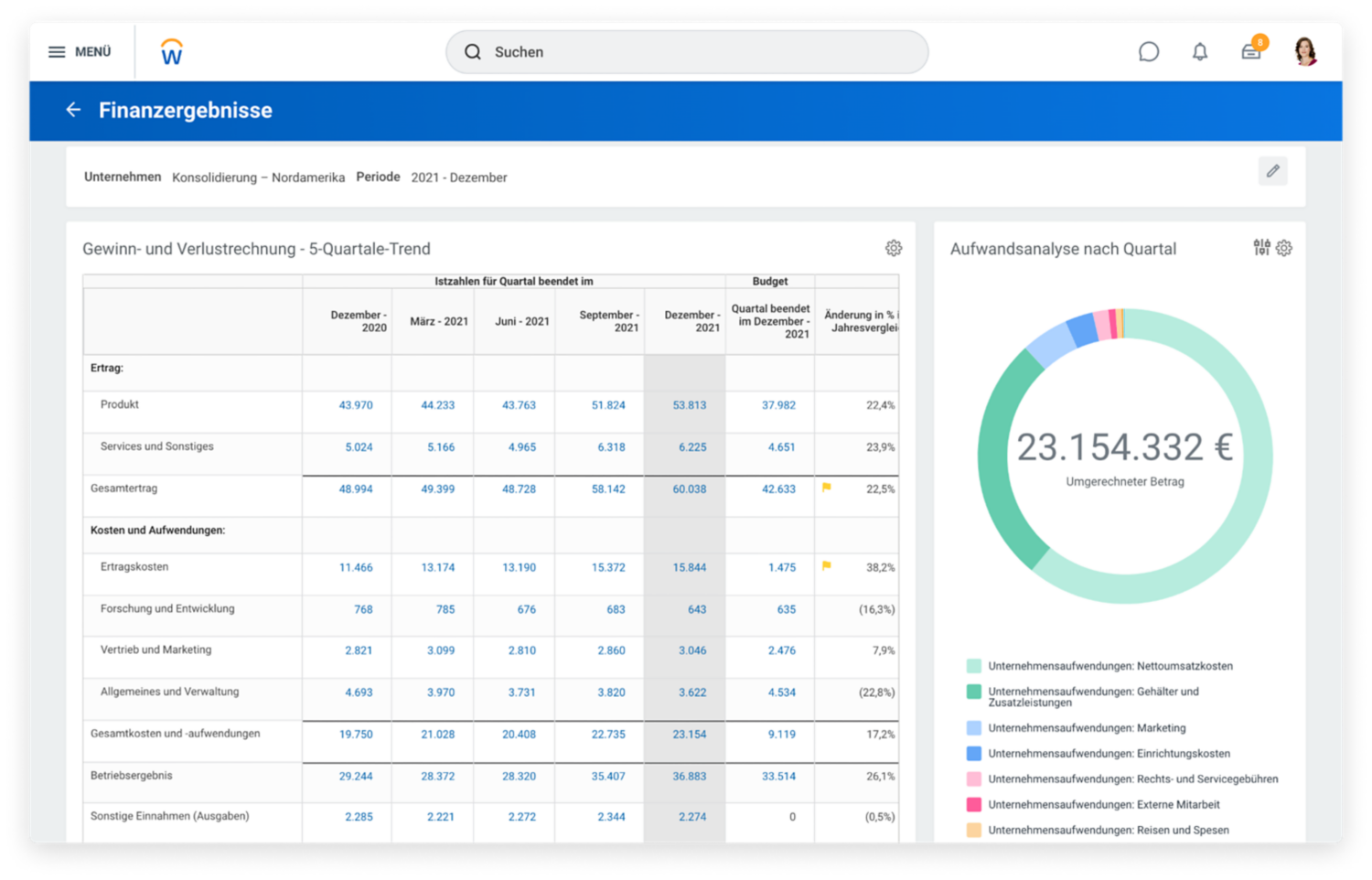The width and height of the screenshot is (1372, 880).
Task: Open Ertragskosten budget value 1.475
Action: [782, 568]
